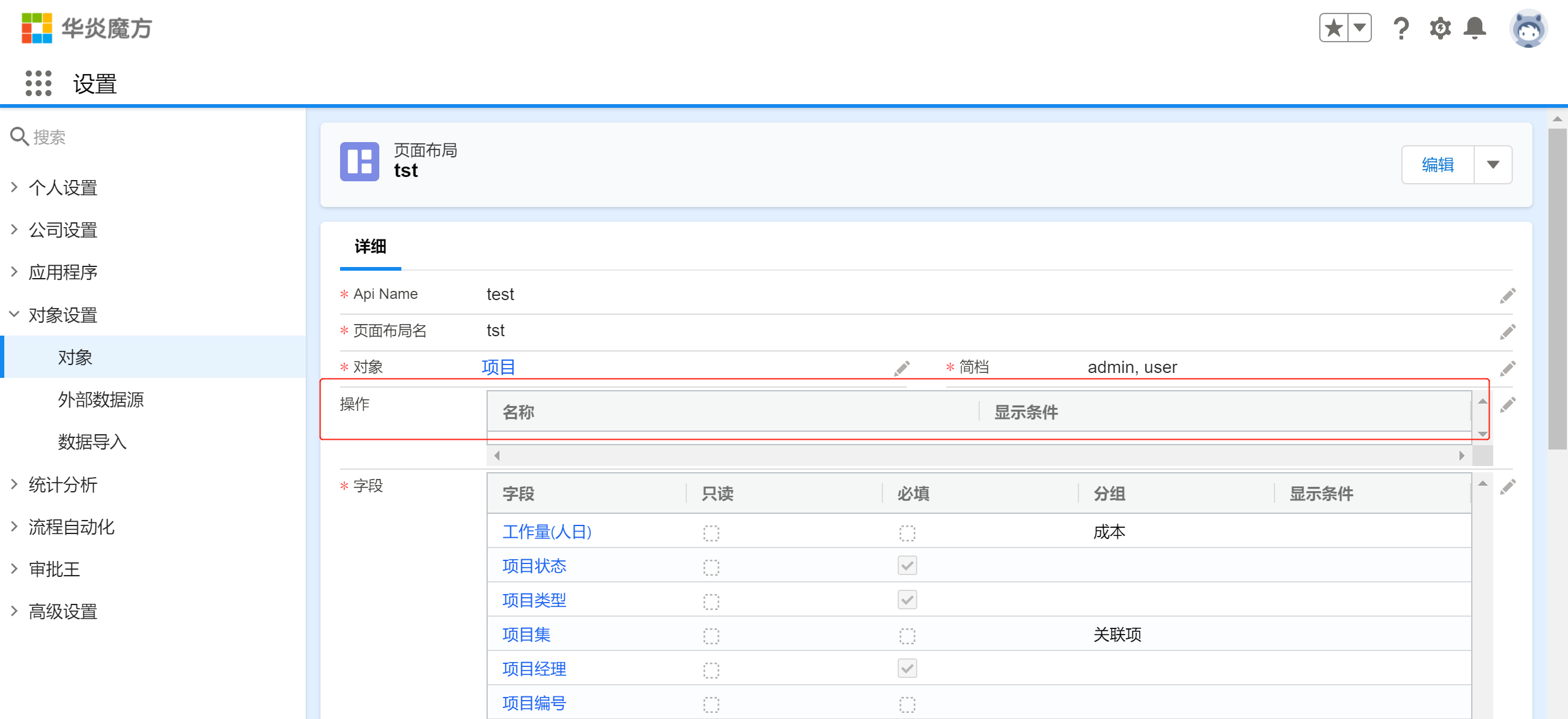Click 操作 table up scroll arrow
Screen dimensions: 1568x719
tap(1482, 401)
